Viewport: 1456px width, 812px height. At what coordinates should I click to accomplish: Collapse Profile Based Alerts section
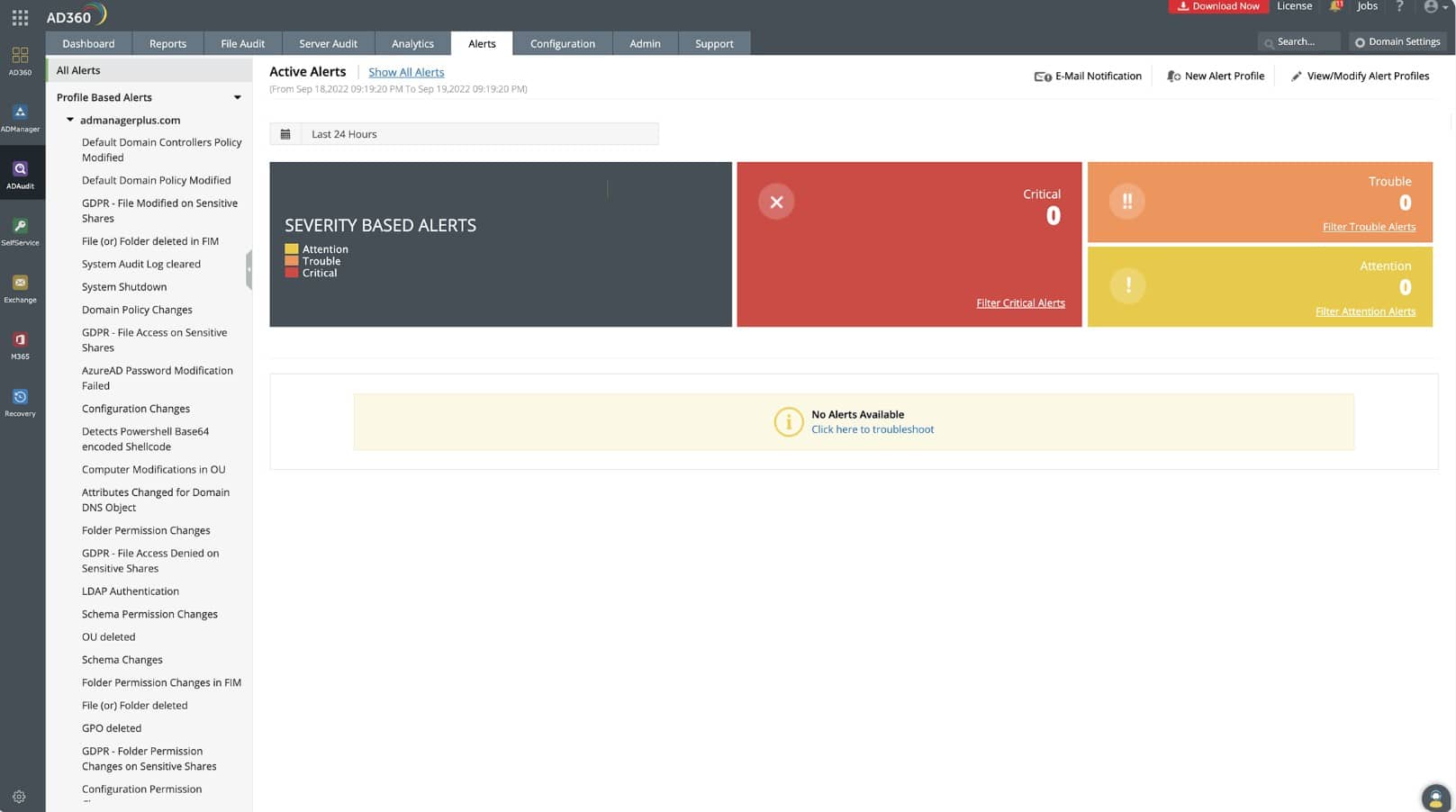pyautogui.click(x=238, y=97)
